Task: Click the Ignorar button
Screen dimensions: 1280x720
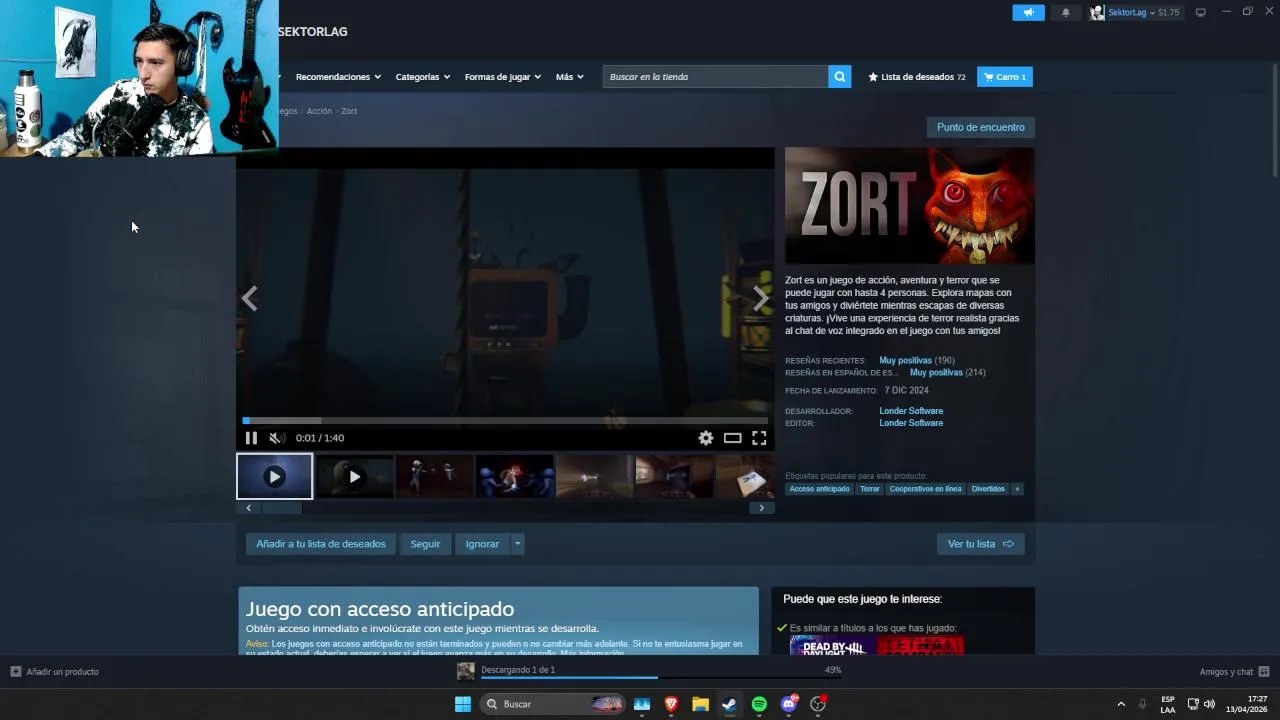Action: tap(482, 544)
